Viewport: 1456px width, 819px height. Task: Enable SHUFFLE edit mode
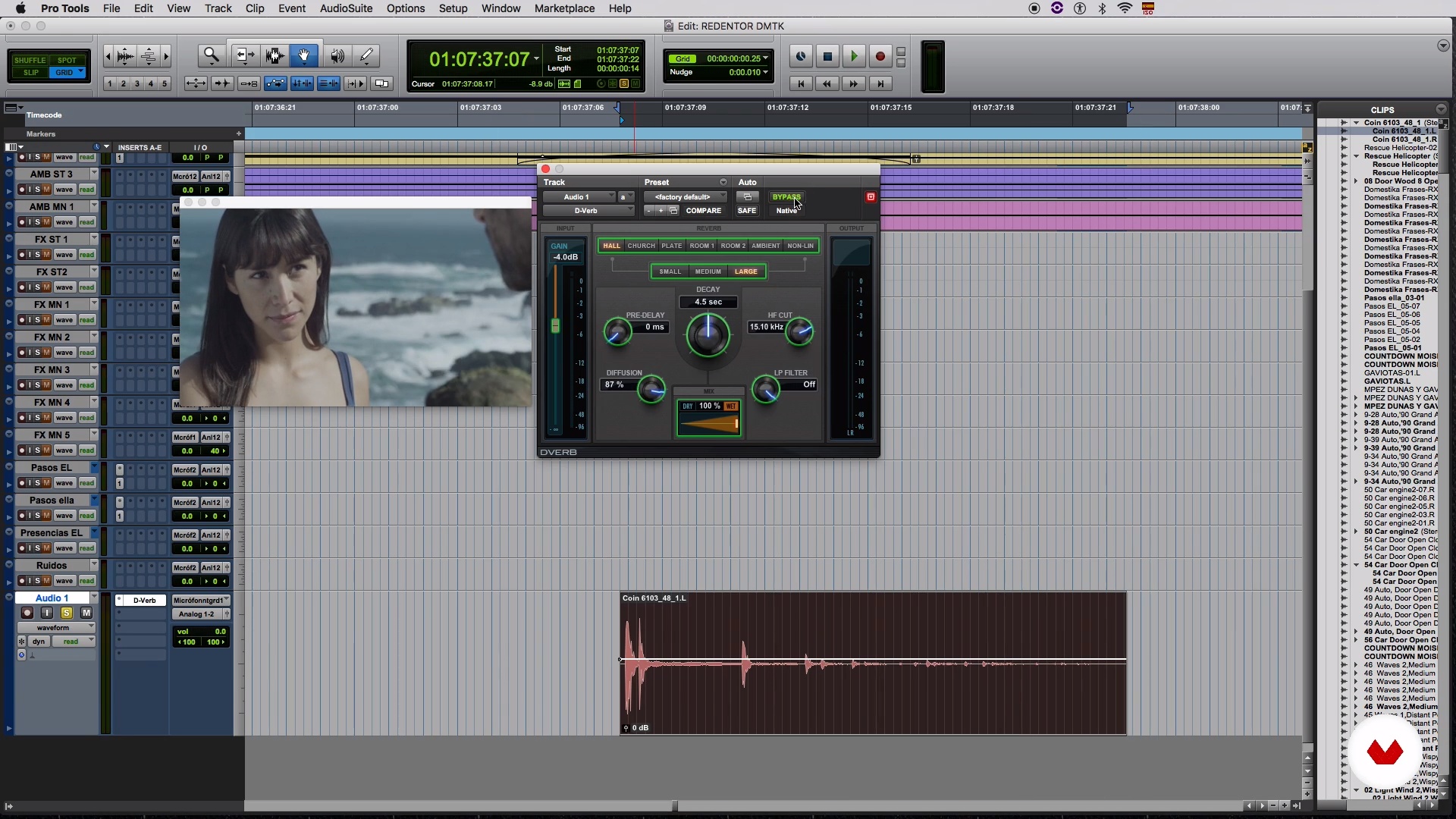coord(30,60)
